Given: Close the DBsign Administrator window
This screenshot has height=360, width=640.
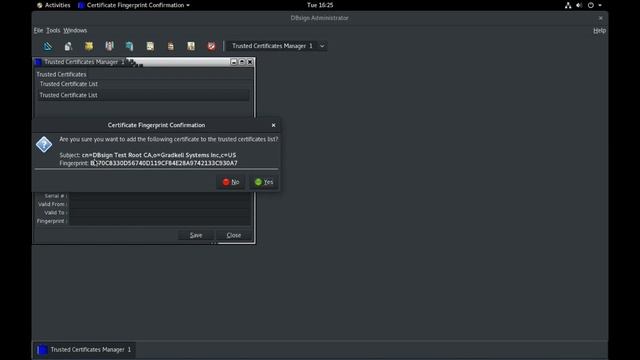Looking at the screenshot, I should point(600,18).
